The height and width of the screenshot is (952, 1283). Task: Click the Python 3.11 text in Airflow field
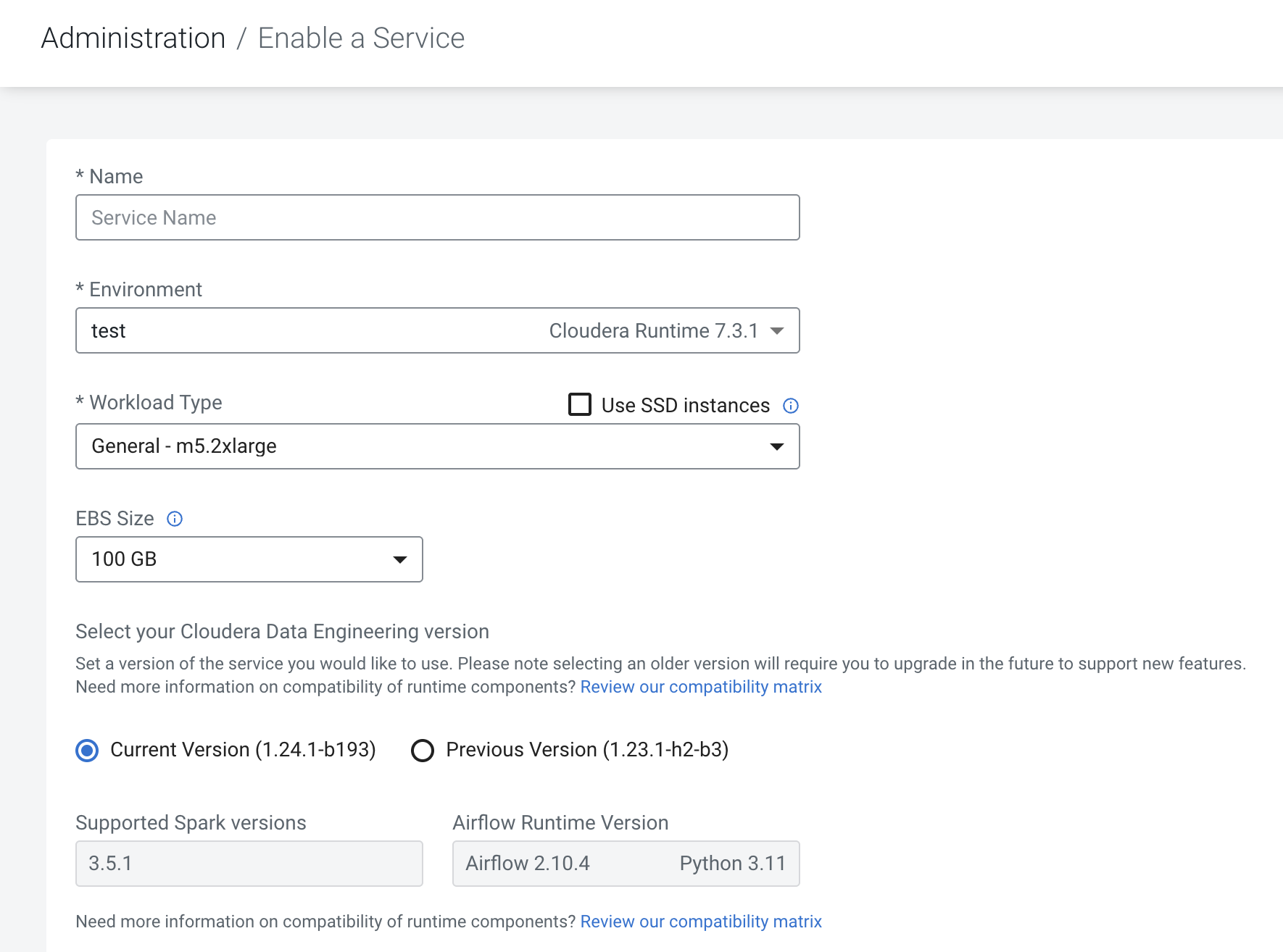tap(732, 864)
